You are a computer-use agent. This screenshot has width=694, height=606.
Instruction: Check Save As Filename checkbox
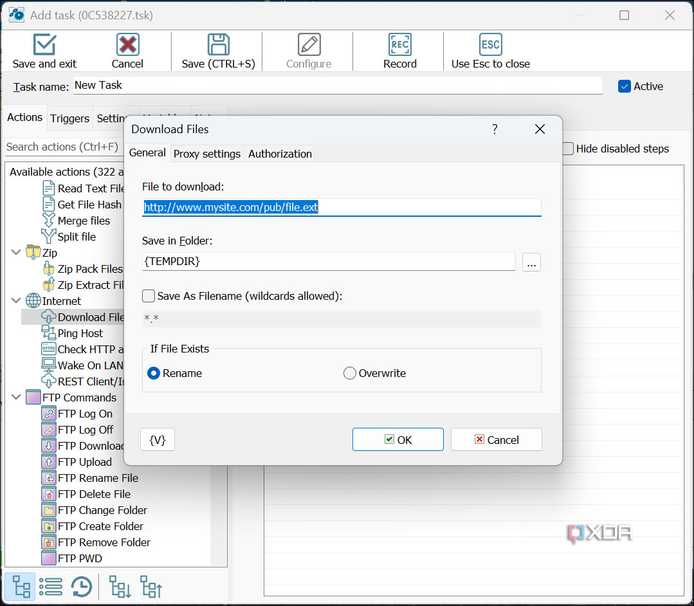148,296
